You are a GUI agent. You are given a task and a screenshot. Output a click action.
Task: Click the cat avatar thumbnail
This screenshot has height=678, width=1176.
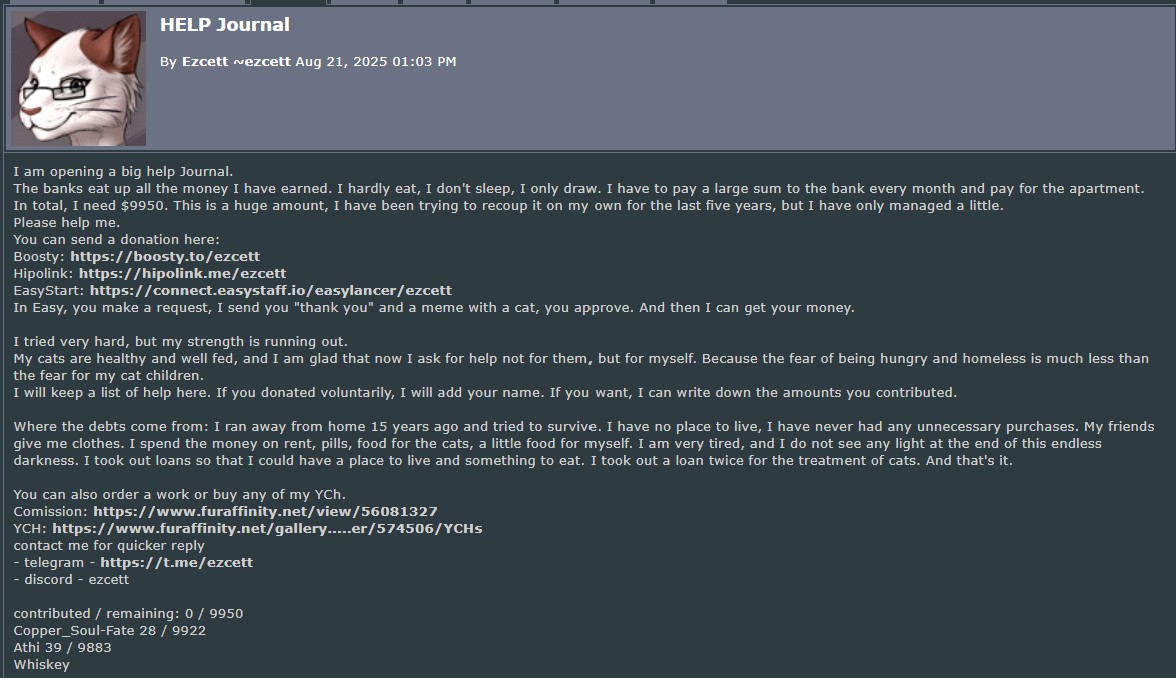[78, 79]
